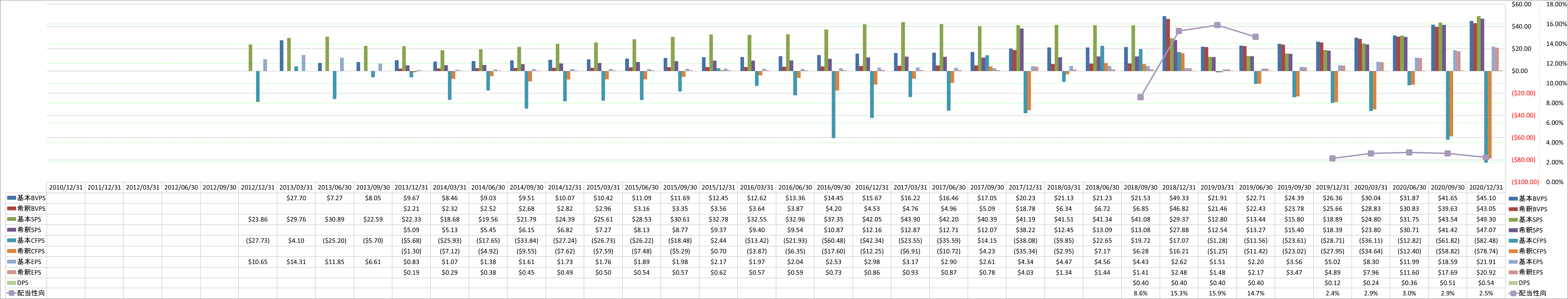Viewport: 1568px width, 299px height.
Task: Click the blue 基本BVPS color key in the left table legend
Action: (12, 198)
